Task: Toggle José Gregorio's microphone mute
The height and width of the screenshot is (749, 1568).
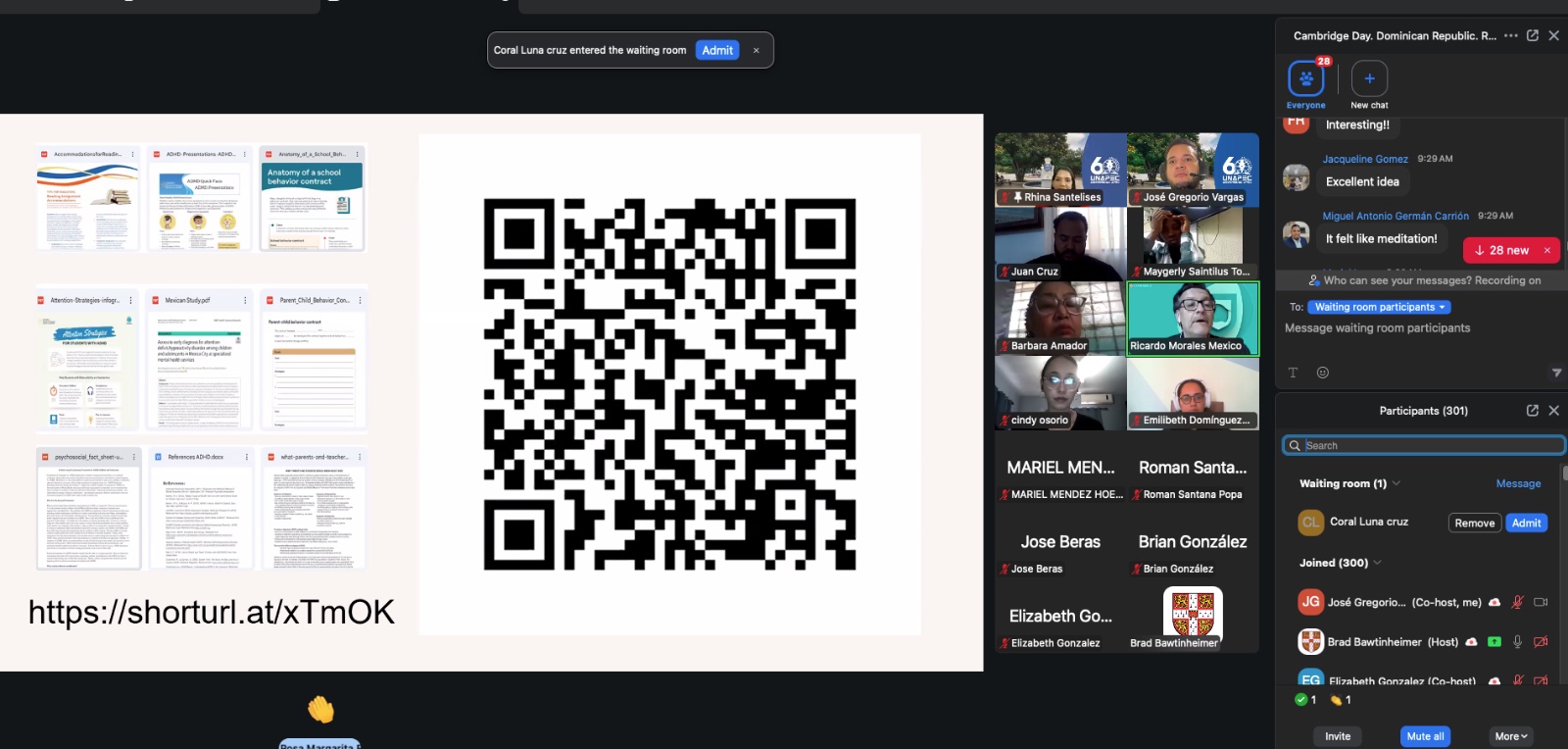Action: point(1517,602)
